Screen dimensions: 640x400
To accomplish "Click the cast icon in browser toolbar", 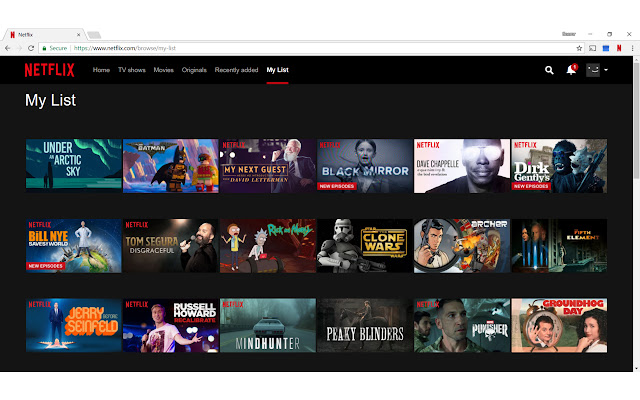I will [x=593, y=48].
